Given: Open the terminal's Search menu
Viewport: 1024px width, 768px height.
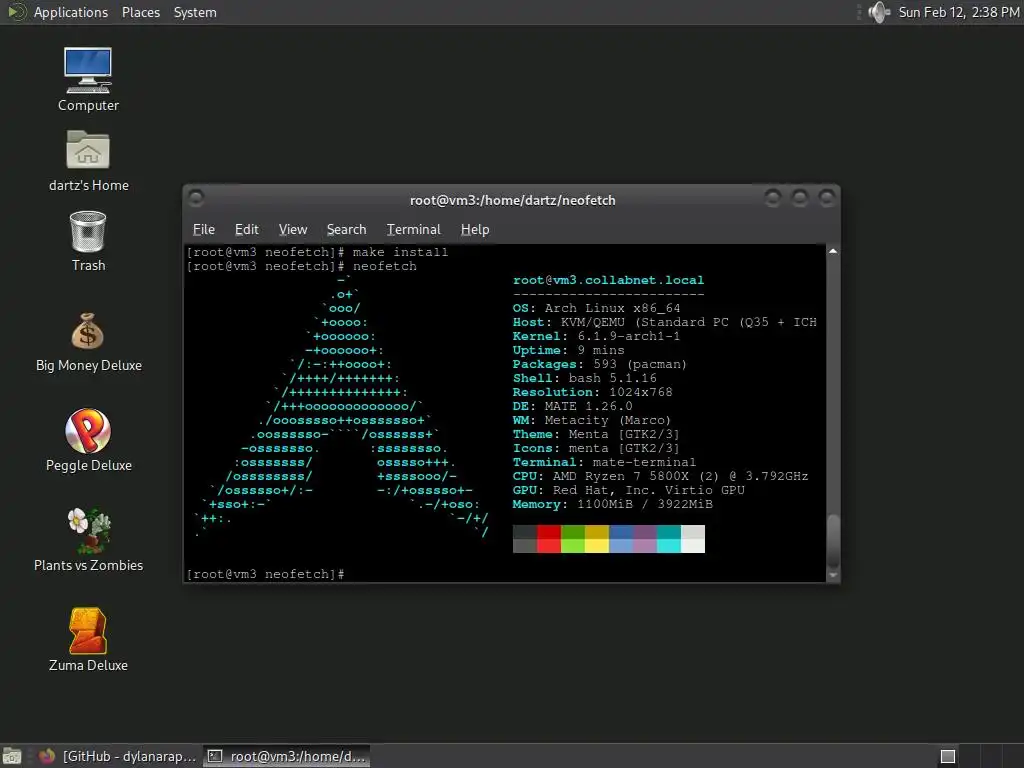Looking at the screenshot, I should click(346, 229).
